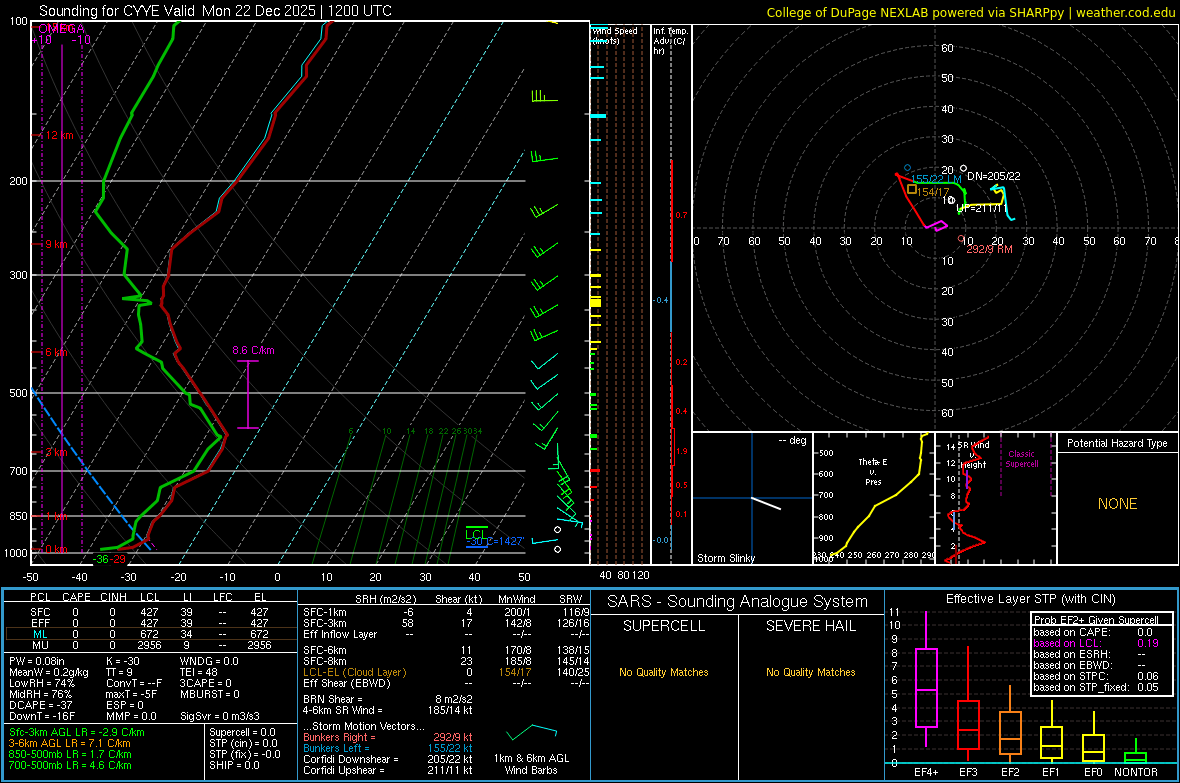Select the EFF parcel row
This screenshot has width=1180, height=783.
(x=151, y=623)
